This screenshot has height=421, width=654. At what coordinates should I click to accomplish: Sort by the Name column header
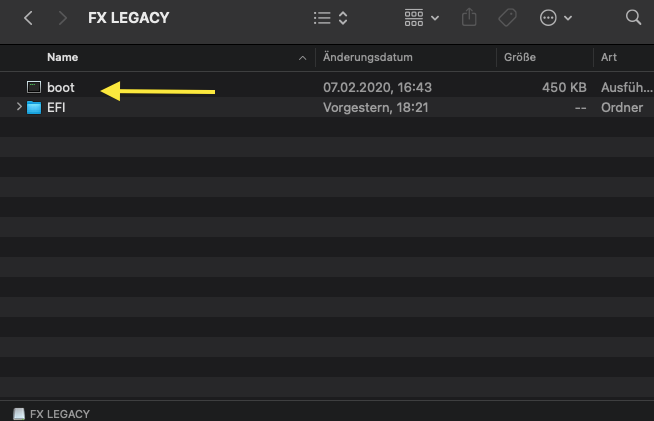point(62,57)
